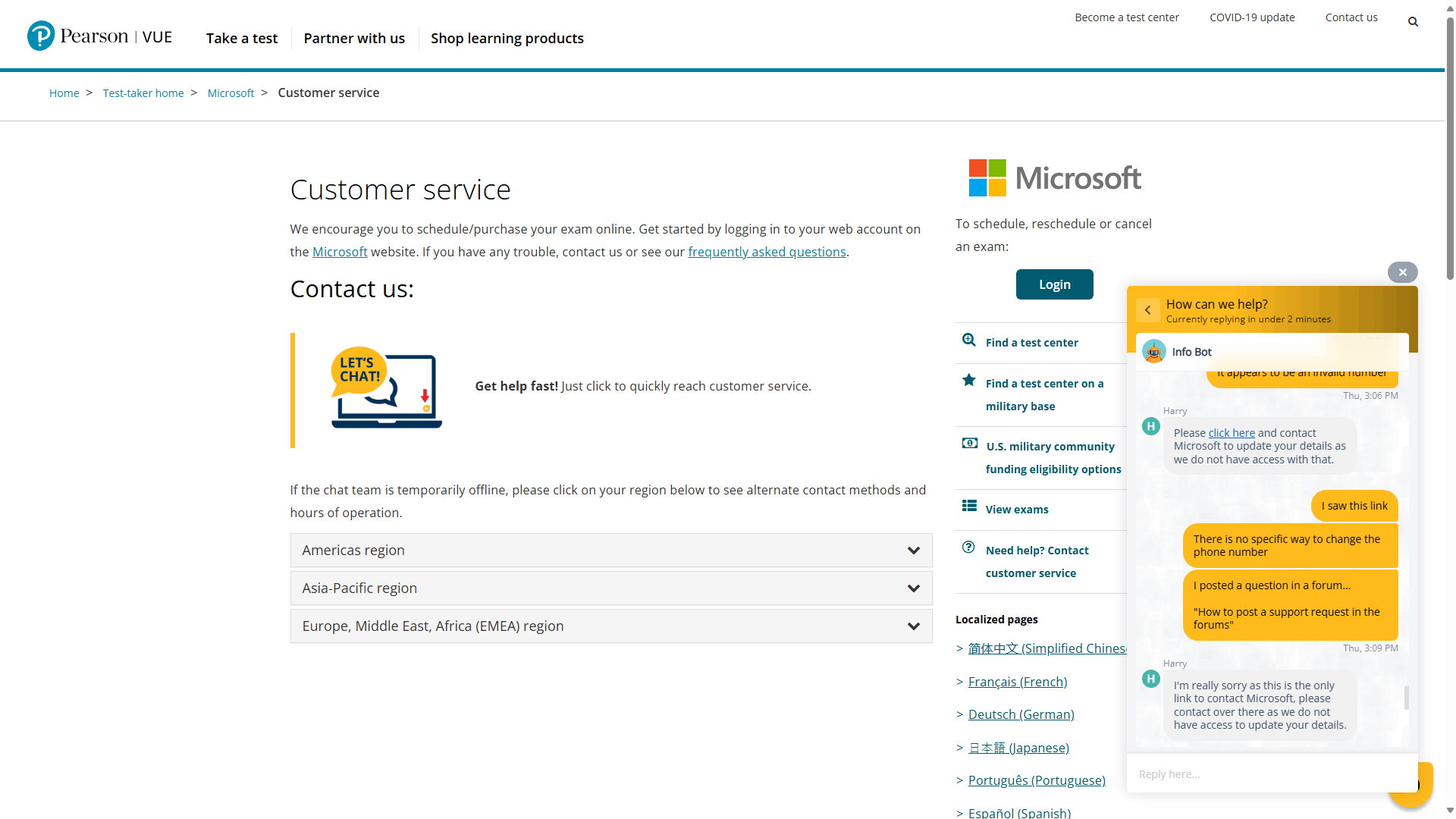Open U.S. military community funding options
Image resolution: width=1456 pixels, height=819 pixels.
click(x=1053, y=458)
